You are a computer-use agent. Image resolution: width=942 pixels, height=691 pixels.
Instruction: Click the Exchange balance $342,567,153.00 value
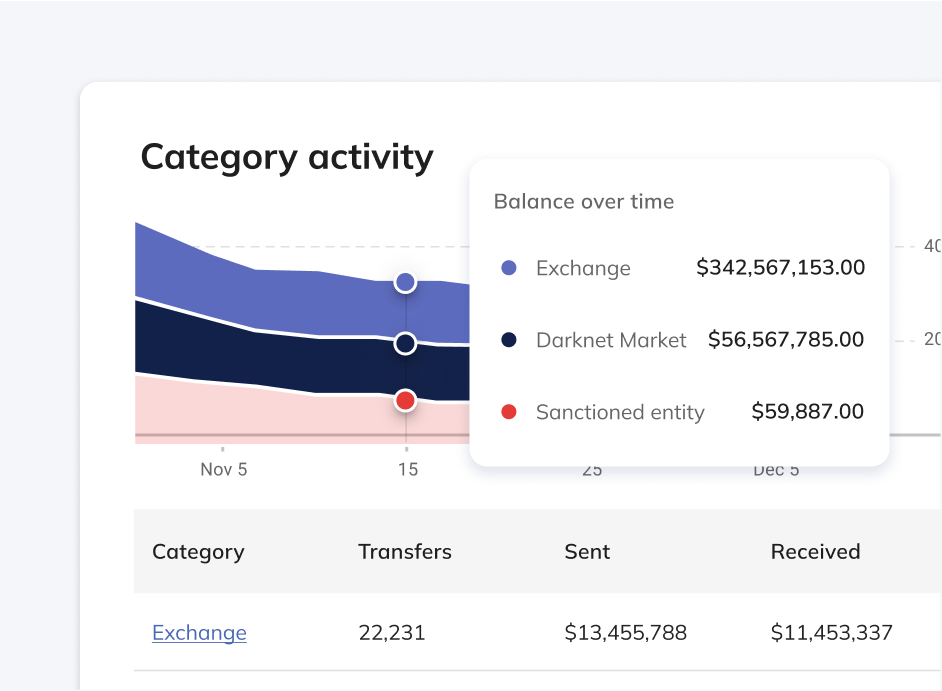pos(780,268)
